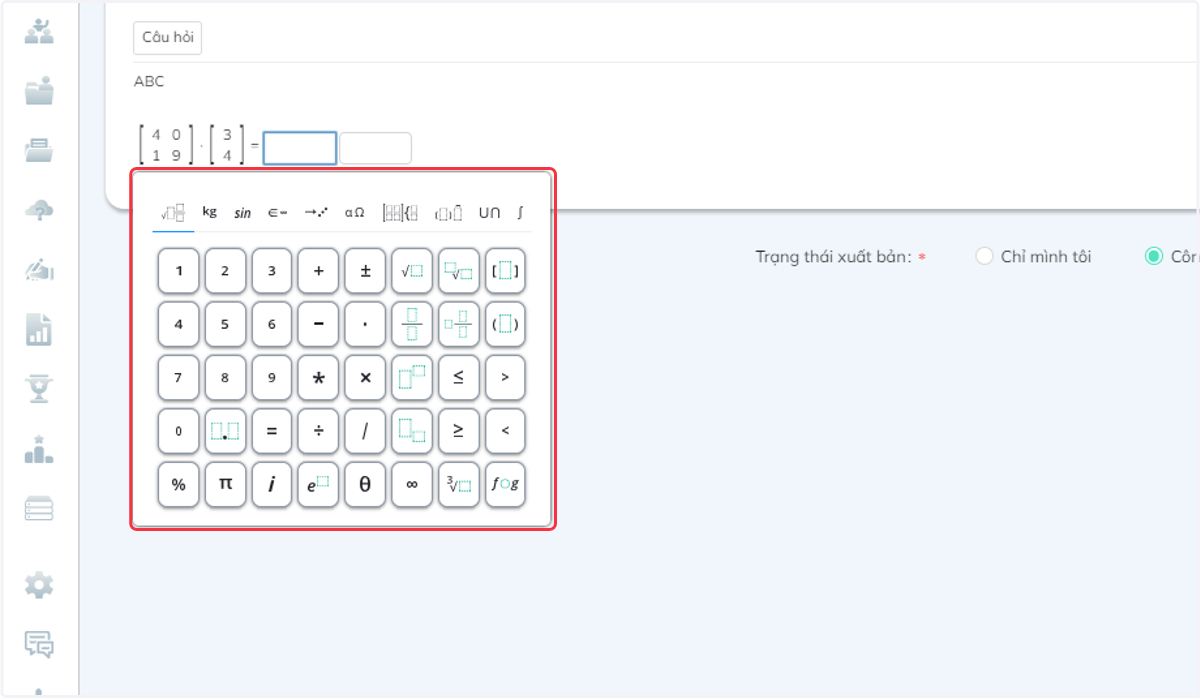Click number key 3
Screen dimensions: 1200x698
point(272,270)
